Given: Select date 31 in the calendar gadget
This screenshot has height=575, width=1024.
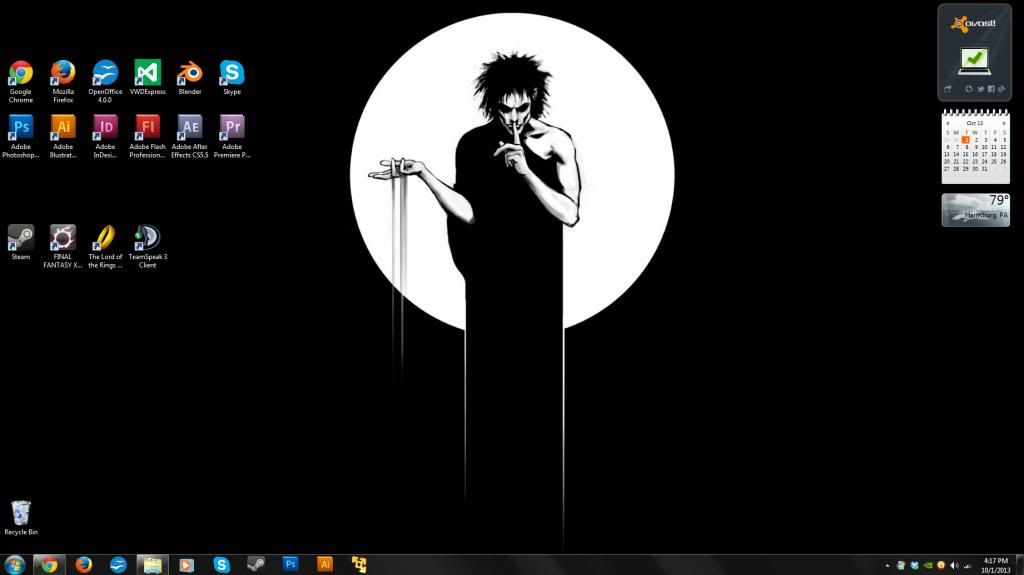Looking at the screenshot, I should (x=985, y=169).
